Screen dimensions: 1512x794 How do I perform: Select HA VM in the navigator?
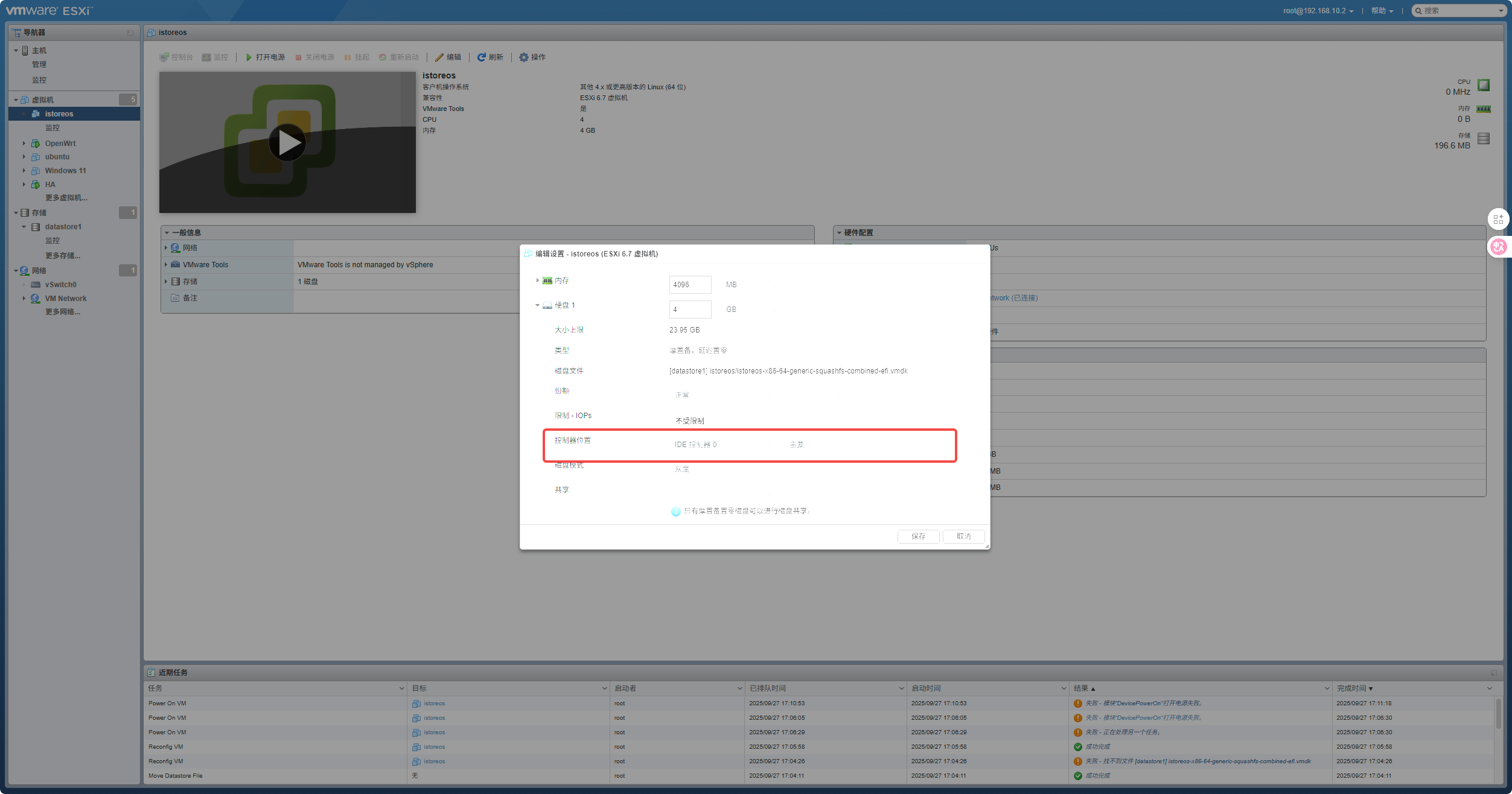pos(50,185)
